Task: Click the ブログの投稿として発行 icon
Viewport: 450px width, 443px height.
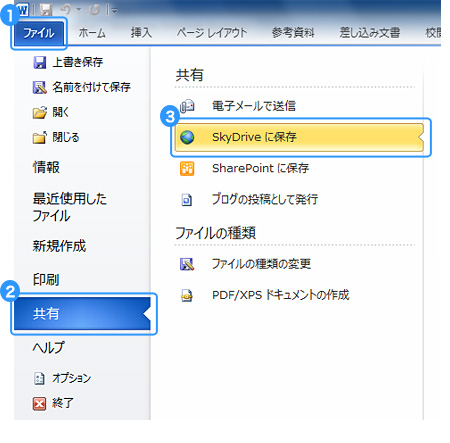Action: tap(187, 200)
